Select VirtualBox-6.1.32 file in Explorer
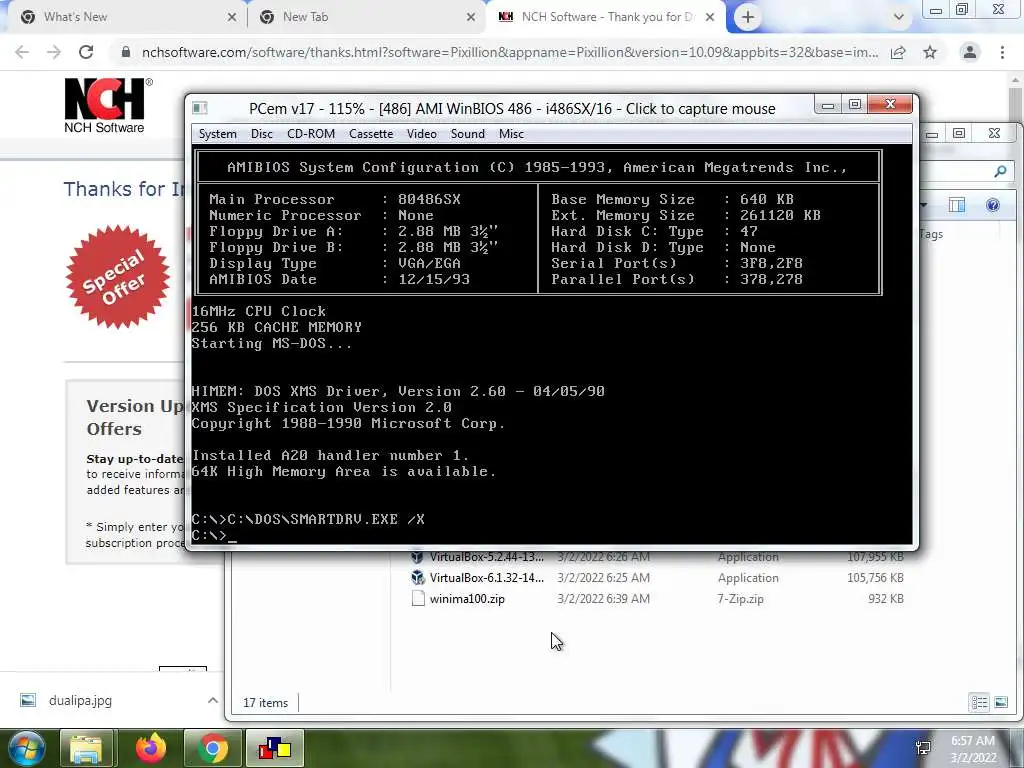 click(x=487, y=578)
